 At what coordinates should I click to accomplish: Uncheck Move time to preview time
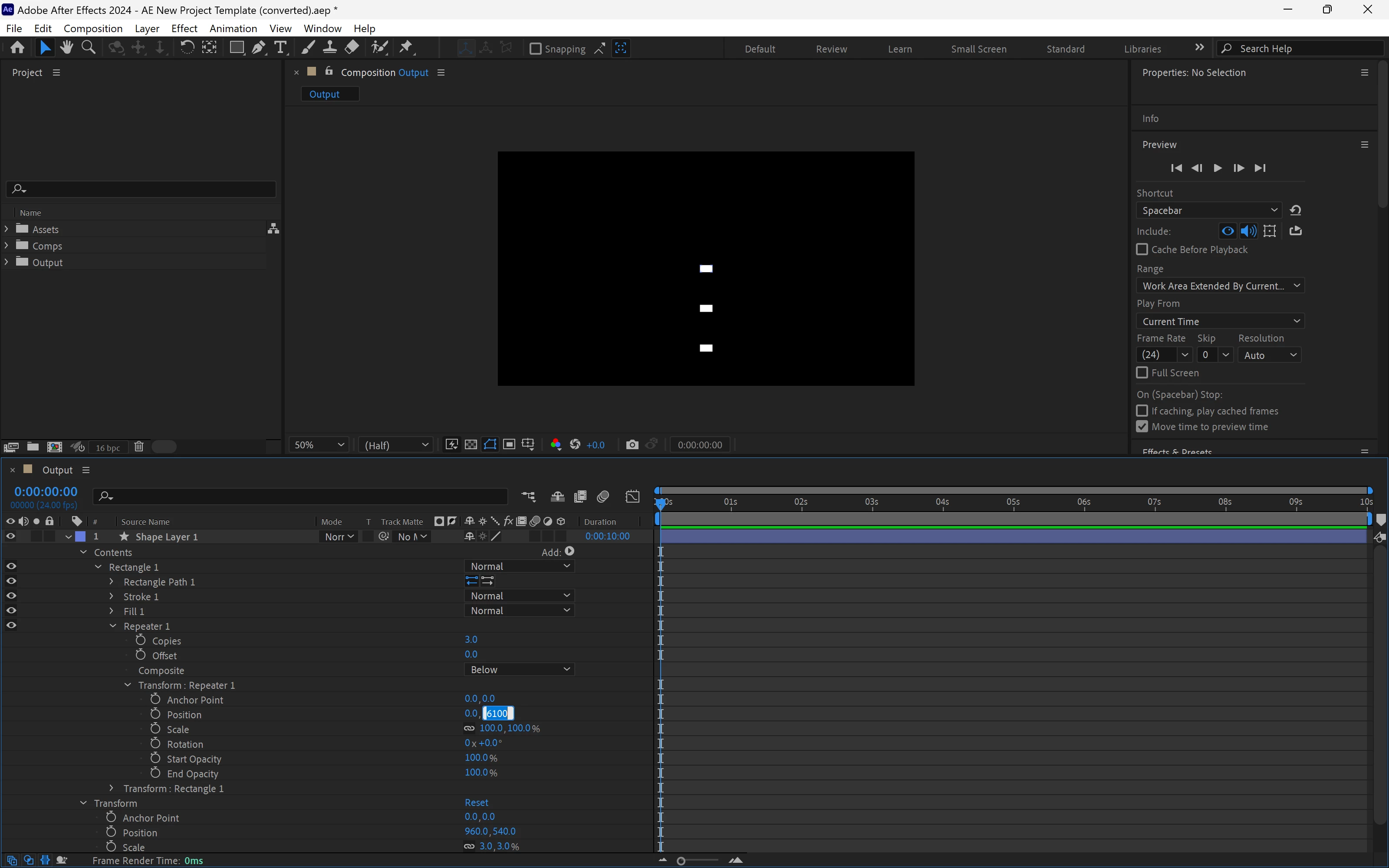[1142, 427]
